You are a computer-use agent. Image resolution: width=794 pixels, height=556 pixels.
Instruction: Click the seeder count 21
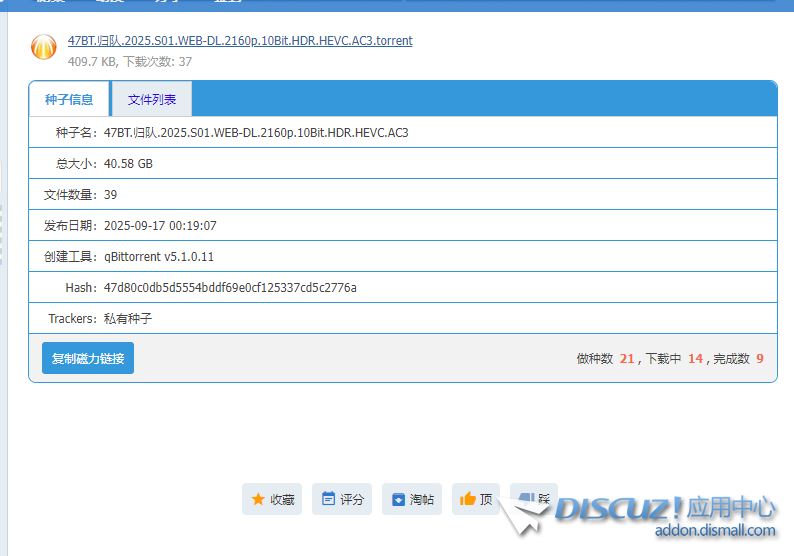627,359
